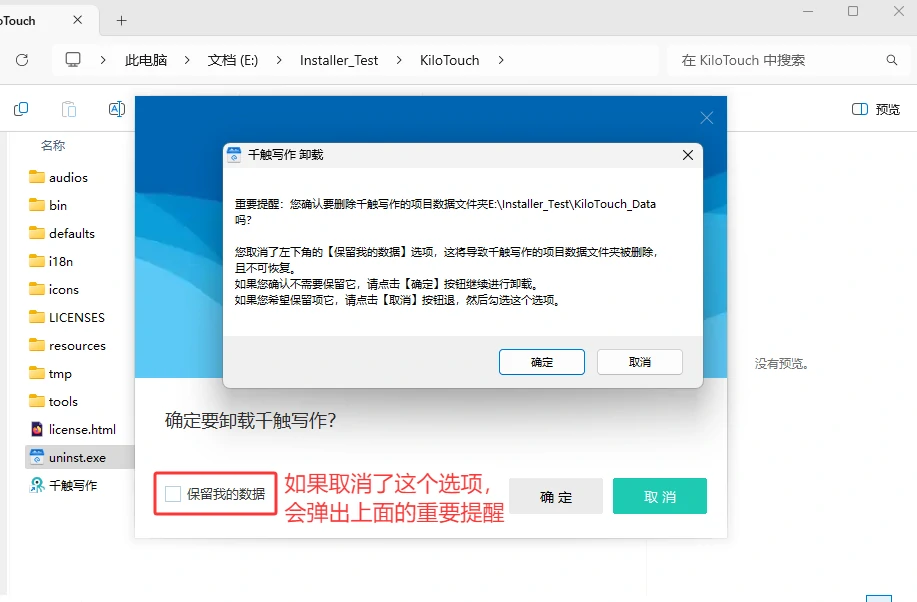Click the refresh icon in Explorer

[x=22, y=60]
